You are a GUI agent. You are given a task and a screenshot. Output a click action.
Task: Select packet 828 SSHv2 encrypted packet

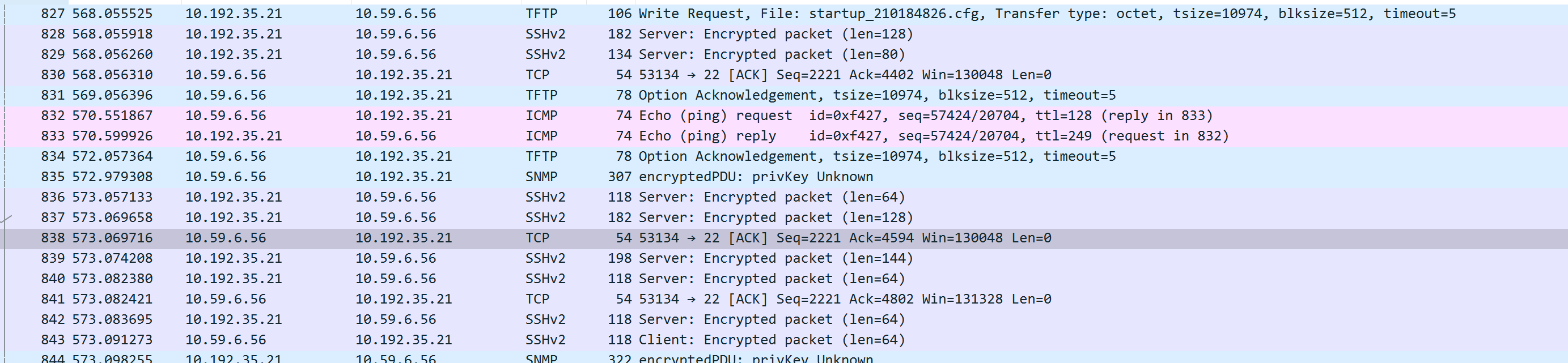(731, 34)
